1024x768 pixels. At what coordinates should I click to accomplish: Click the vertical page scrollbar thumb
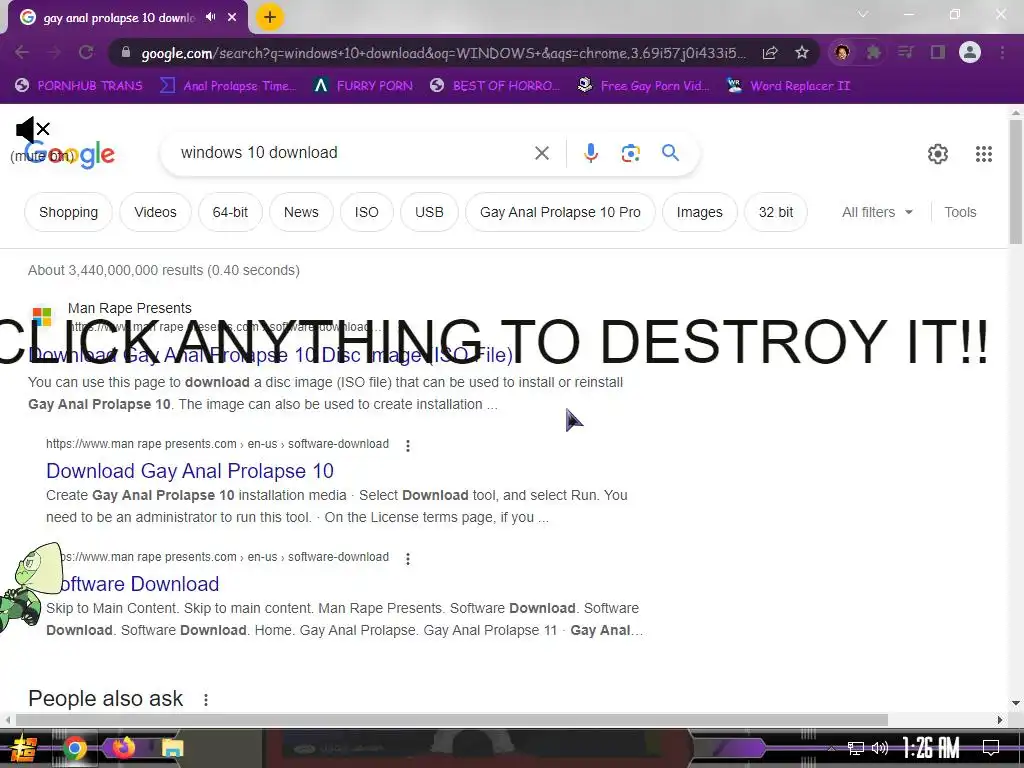[1016, 182]
